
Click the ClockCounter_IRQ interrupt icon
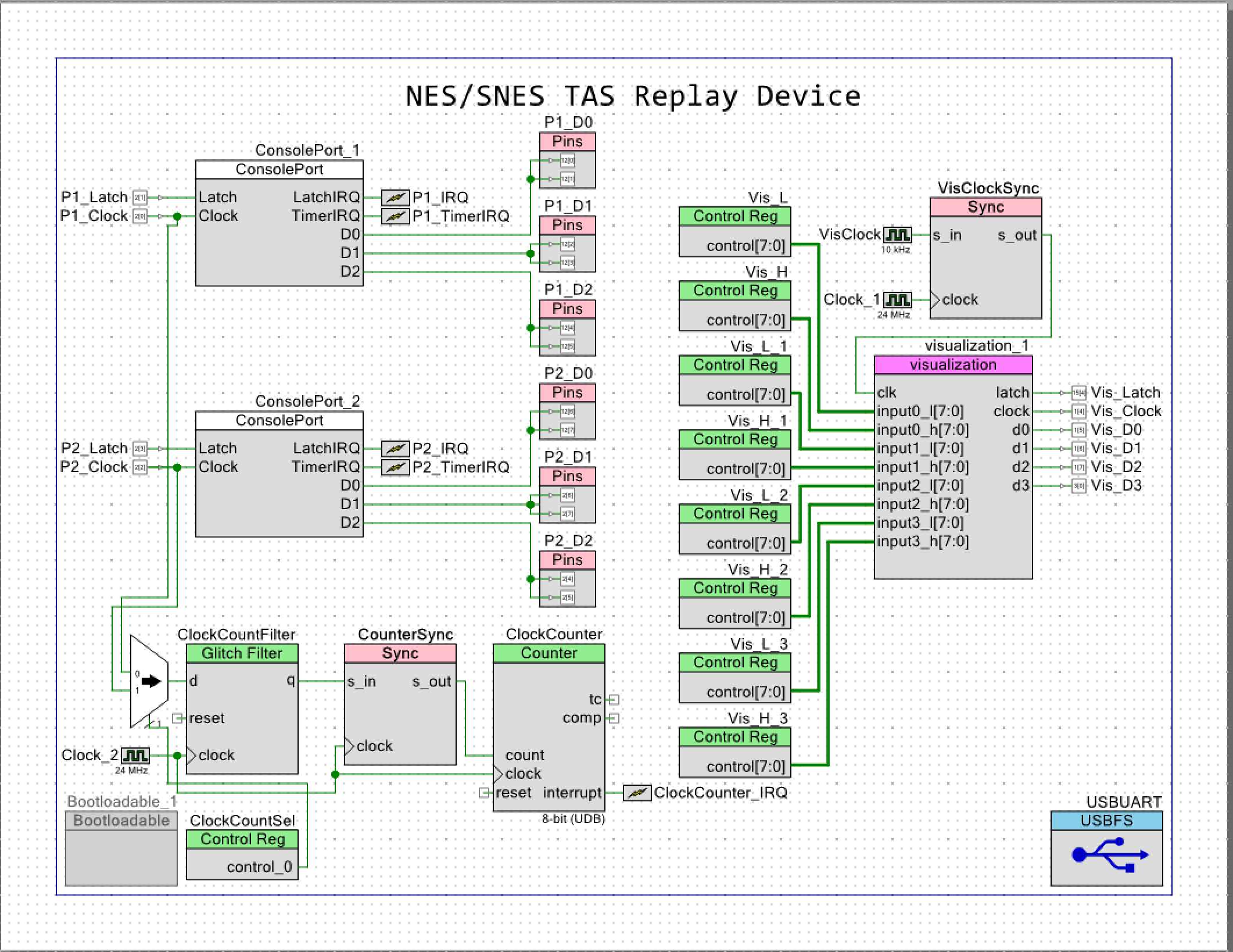[637, 793]
